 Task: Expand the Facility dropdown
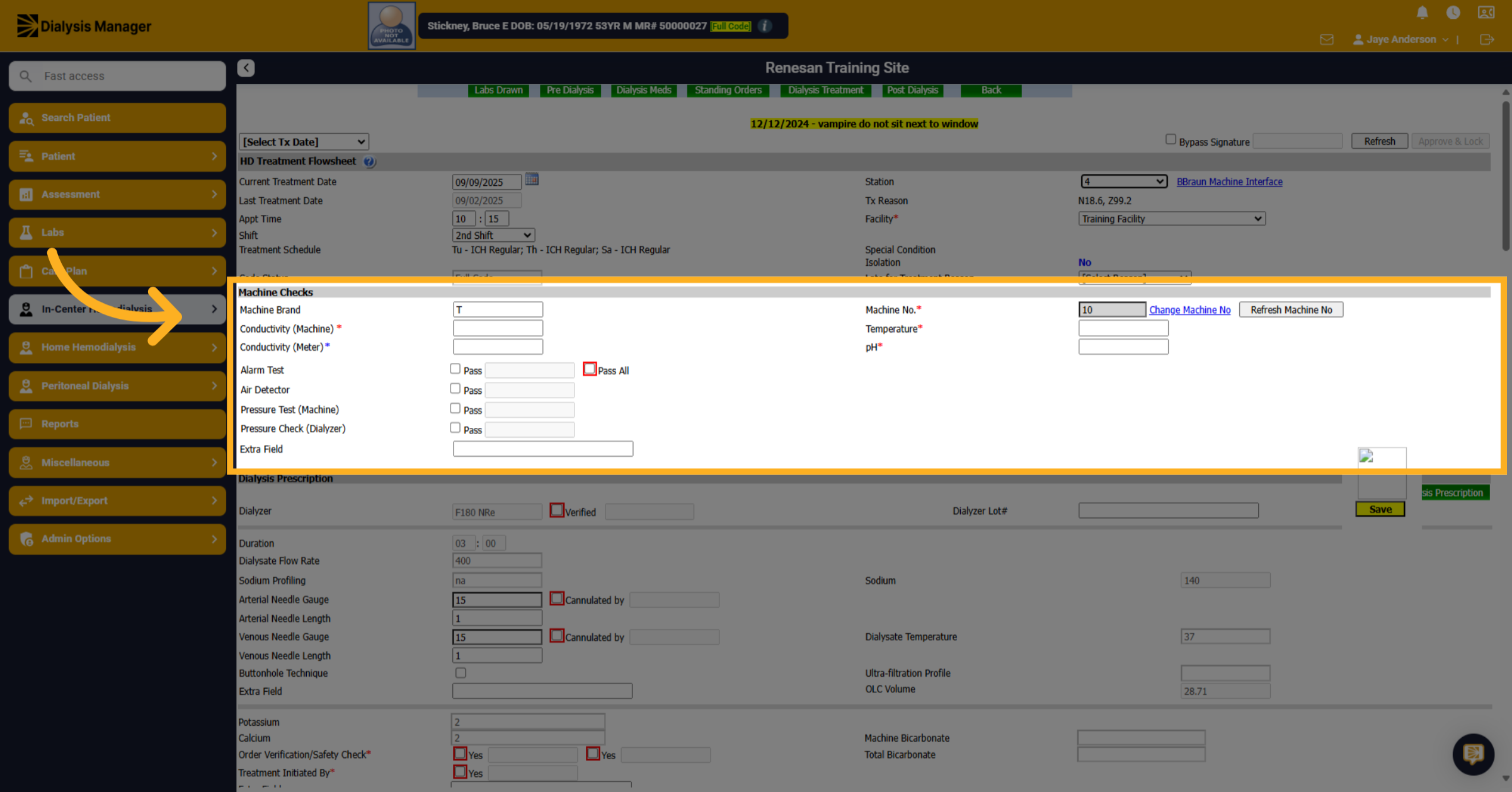pos(1172,219)
